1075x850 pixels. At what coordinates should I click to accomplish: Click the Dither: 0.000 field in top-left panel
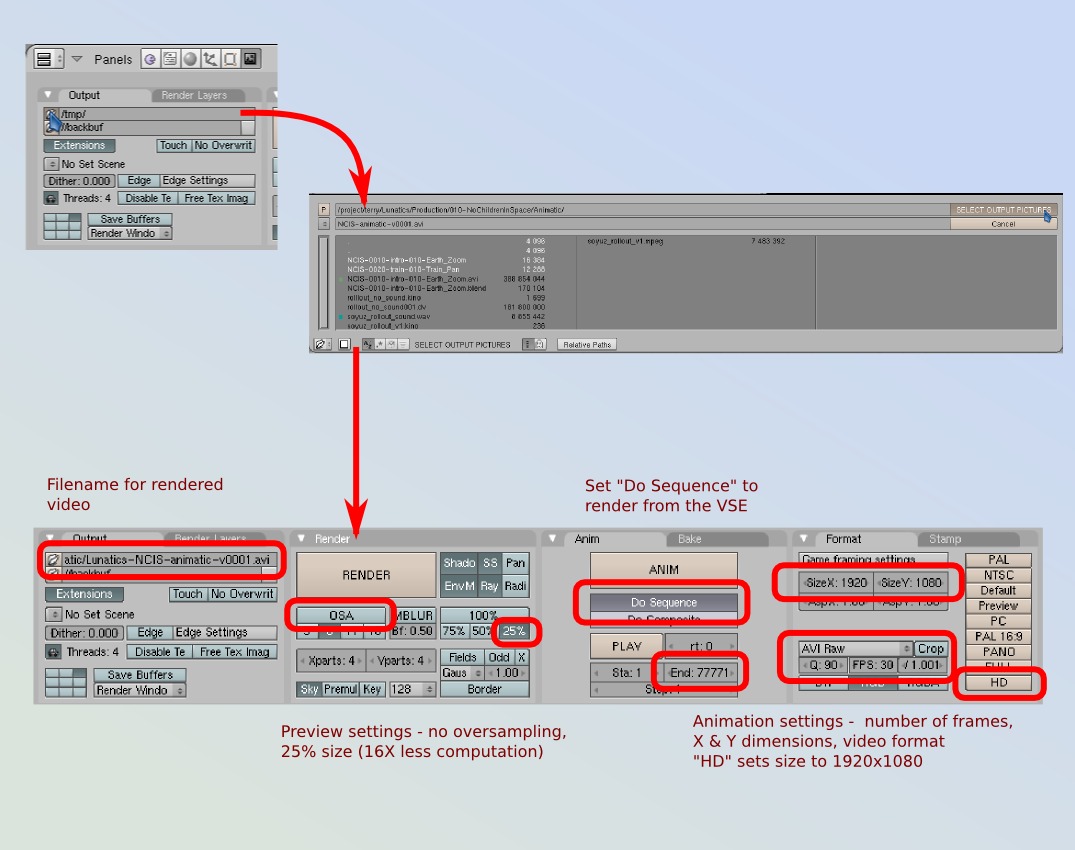(79, 181)
